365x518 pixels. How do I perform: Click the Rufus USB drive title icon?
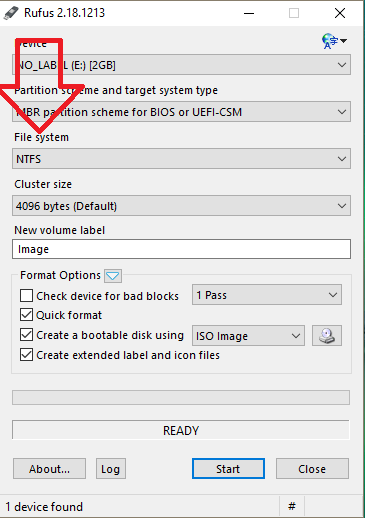click(11, 13)
